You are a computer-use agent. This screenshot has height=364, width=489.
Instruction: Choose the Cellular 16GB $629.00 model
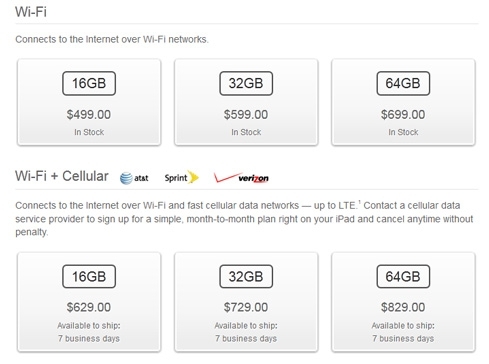click(x=89, y=302)
